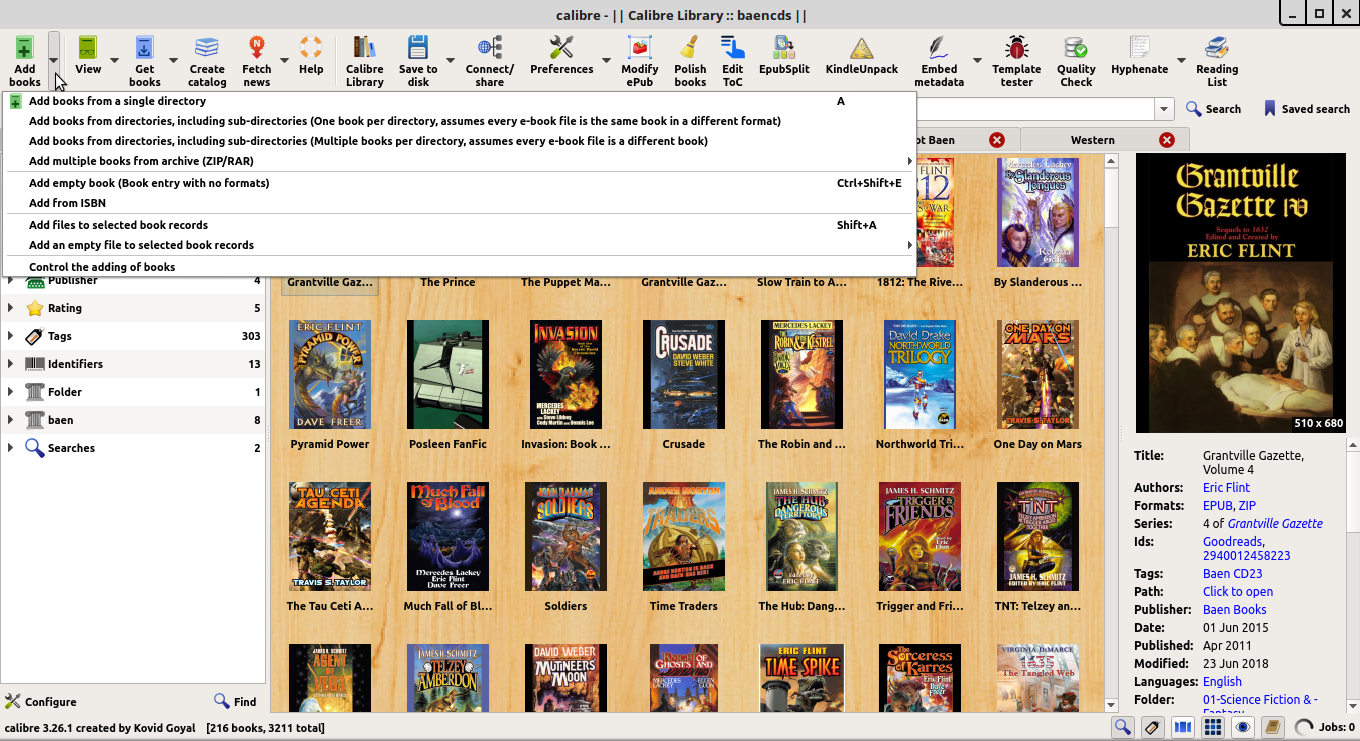The height and width of the screenshot is (741, 1360).
Task: Click the Get books icon
Action: click(x=144, y=47)
